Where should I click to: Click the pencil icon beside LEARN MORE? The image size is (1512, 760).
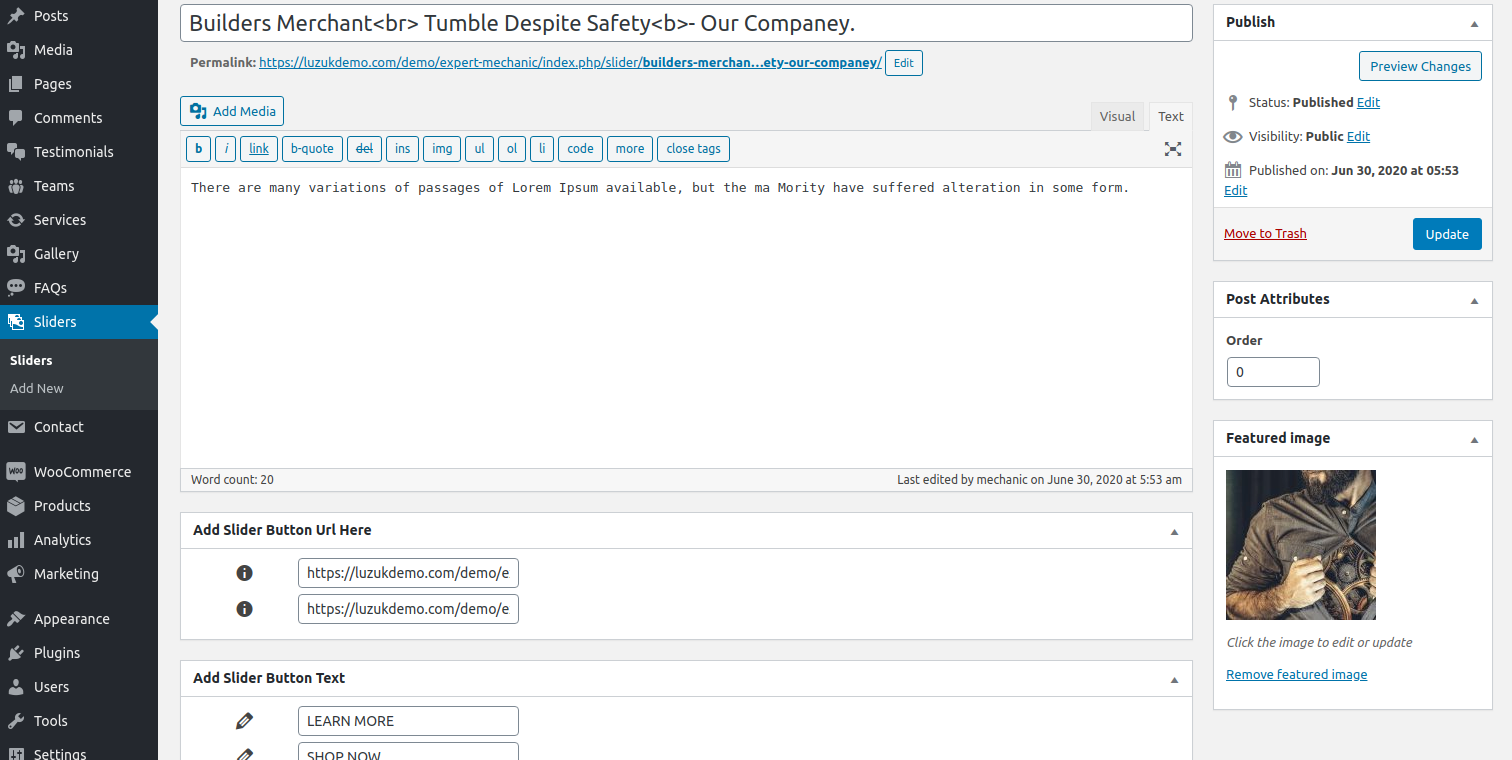tap(244, 721)
